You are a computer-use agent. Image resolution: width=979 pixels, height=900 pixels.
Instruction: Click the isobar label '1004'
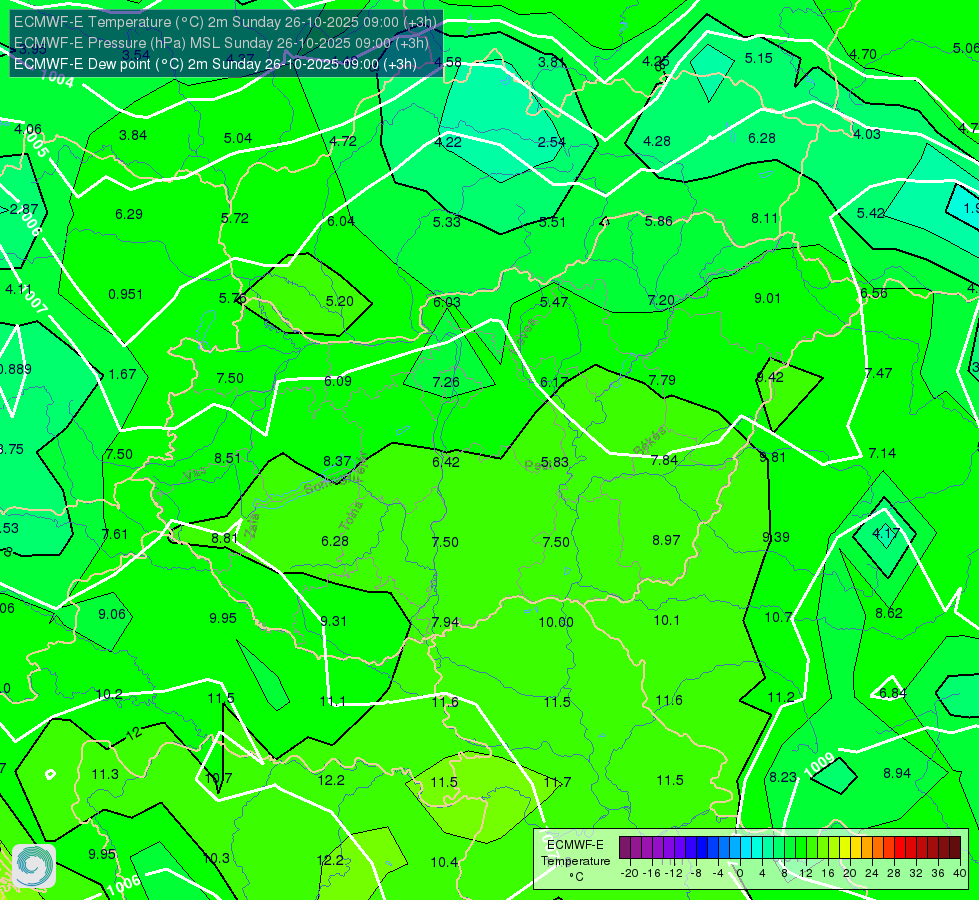tap(56, 79)
